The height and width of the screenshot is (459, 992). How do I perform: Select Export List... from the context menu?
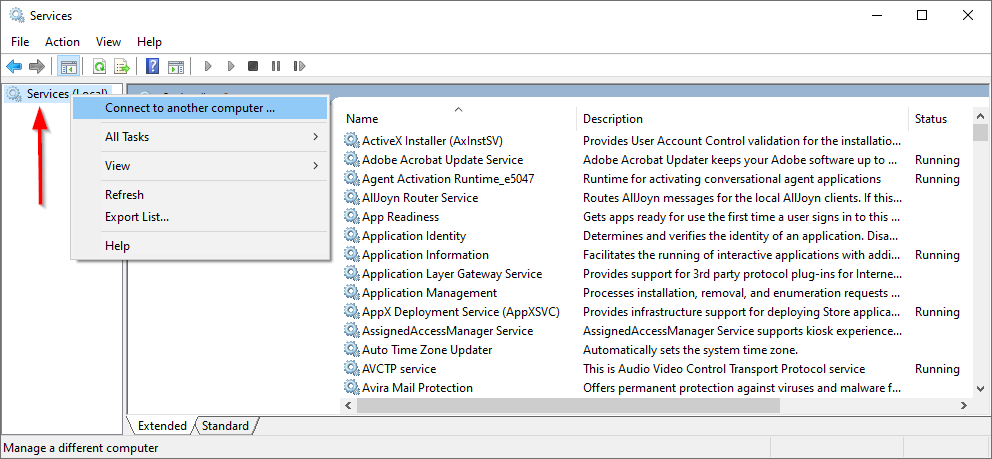(137, 217)
